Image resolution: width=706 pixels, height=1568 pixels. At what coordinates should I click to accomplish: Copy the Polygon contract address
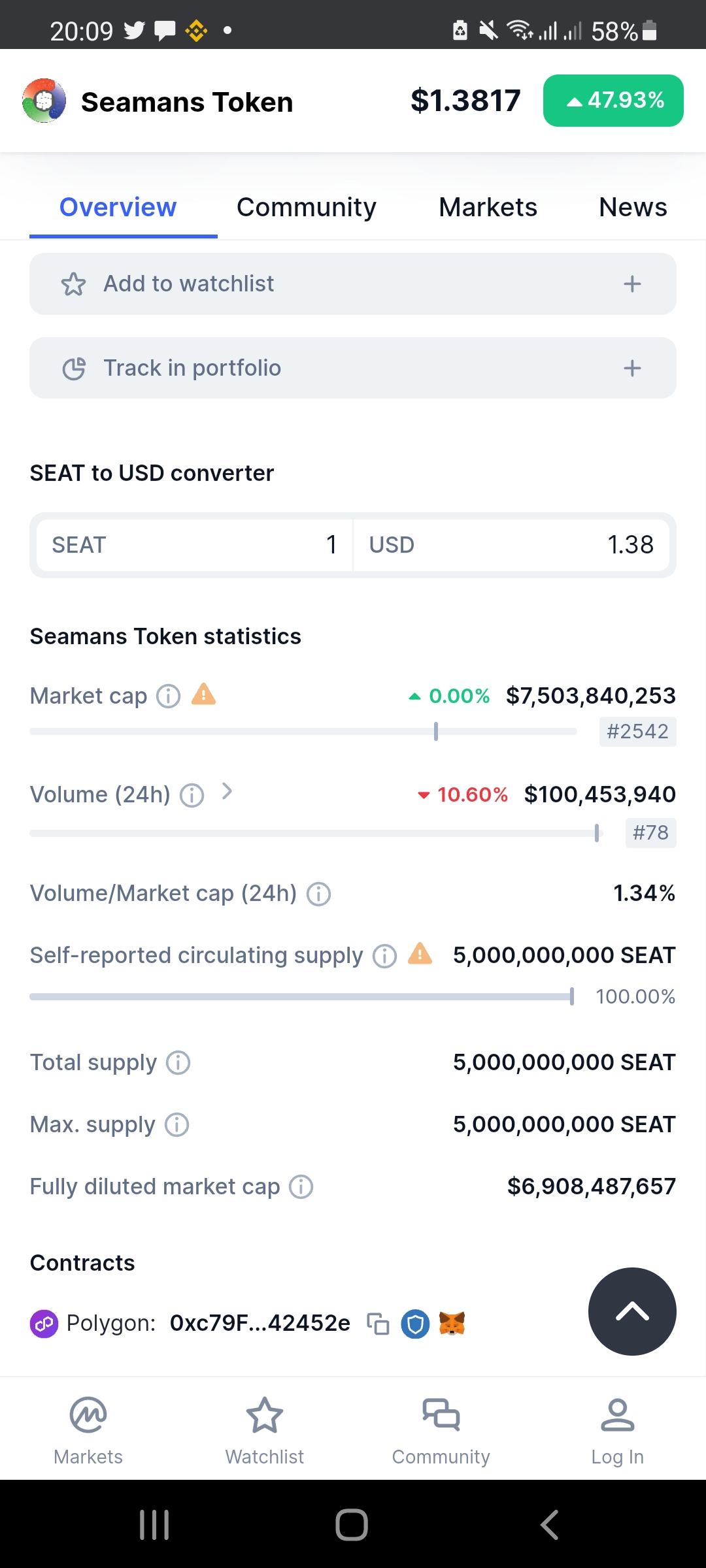[378, 1324]
